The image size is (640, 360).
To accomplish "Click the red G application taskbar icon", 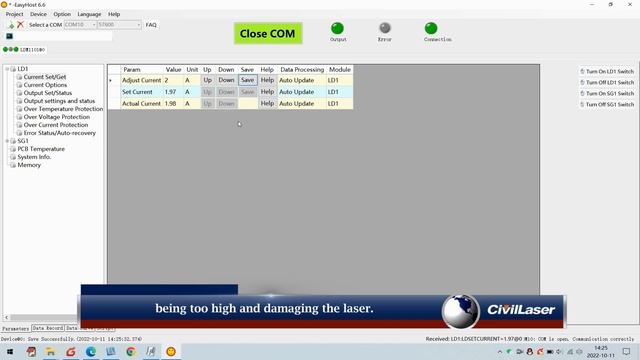I will (71, 351).
